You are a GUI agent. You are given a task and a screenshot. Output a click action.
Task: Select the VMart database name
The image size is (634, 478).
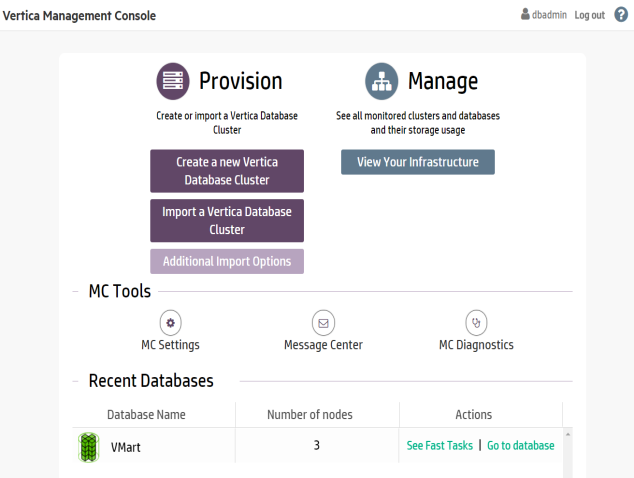(x=126, y=447)
